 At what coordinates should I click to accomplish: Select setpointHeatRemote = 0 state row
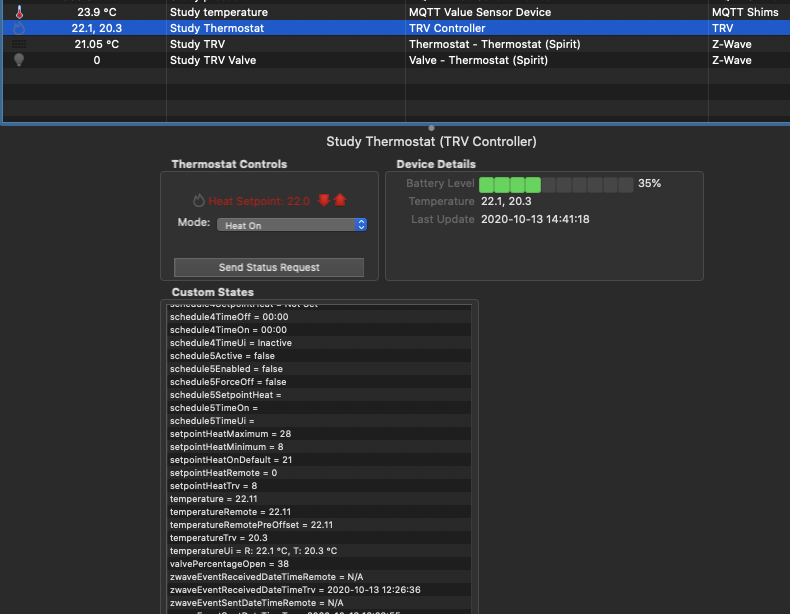pyautogui.click(x=319, y=473)
